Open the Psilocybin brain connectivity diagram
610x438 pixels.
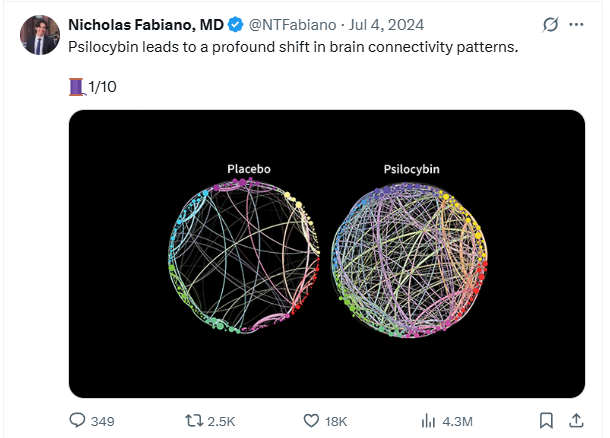[x=410, y=257]
